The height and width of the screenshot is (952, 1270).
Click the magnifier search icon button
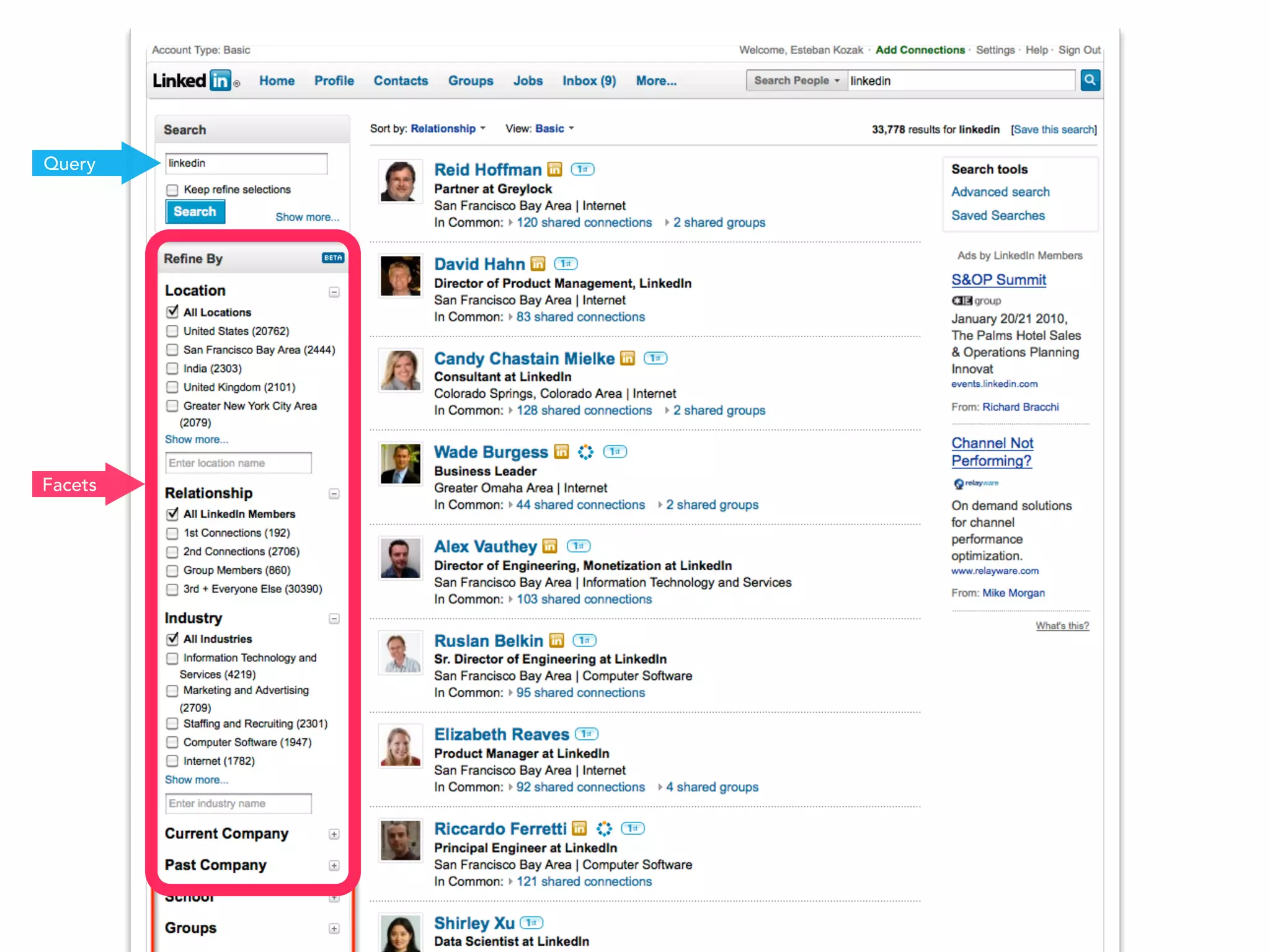pos(1090,80)
